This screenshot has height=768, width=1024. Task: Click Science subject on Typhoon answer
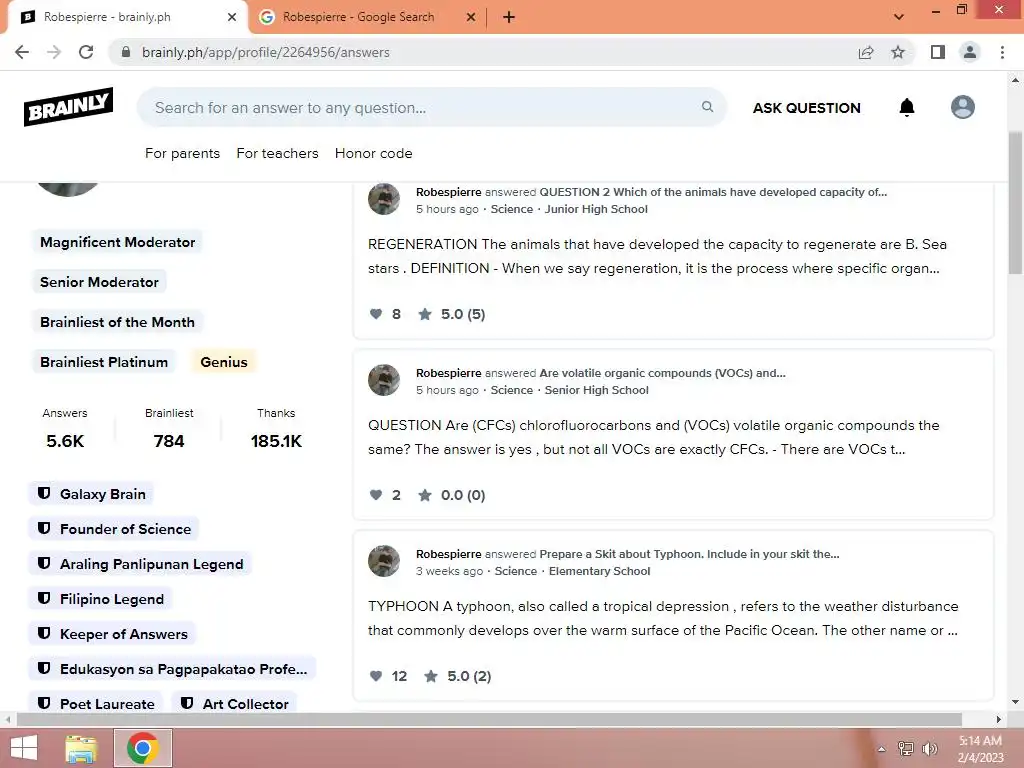click(516, 571)
